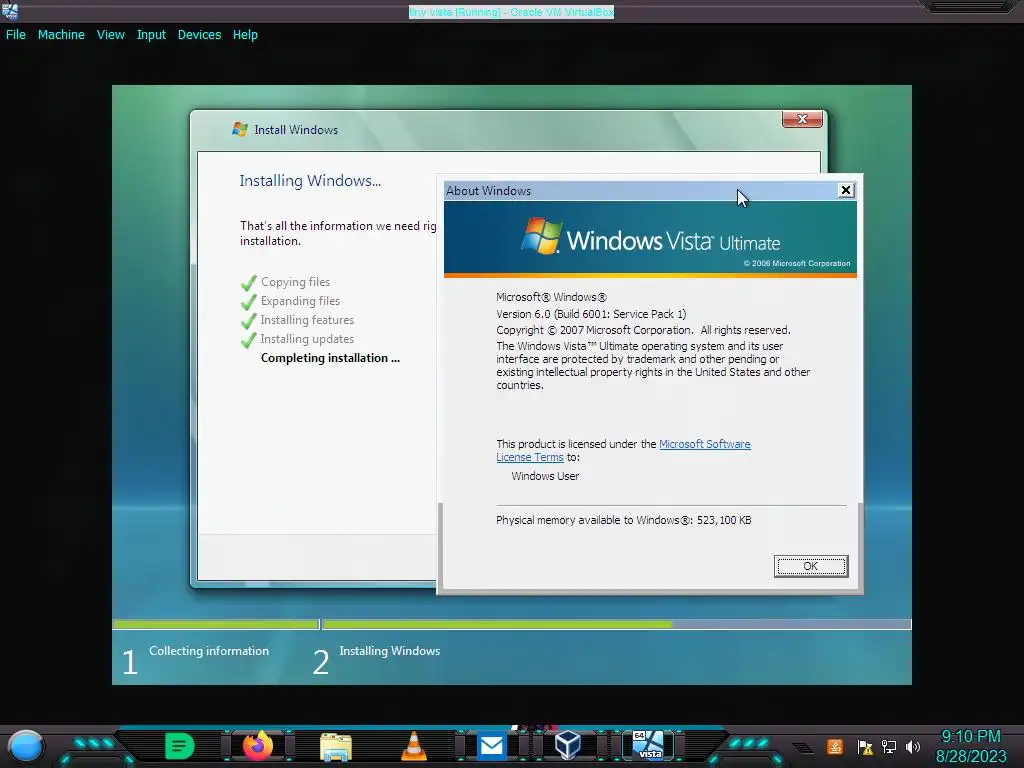The width and height of the screenshot is (1024, 768).
Task: Click the 'Installing updates' step text
Action: pos(307,339)
